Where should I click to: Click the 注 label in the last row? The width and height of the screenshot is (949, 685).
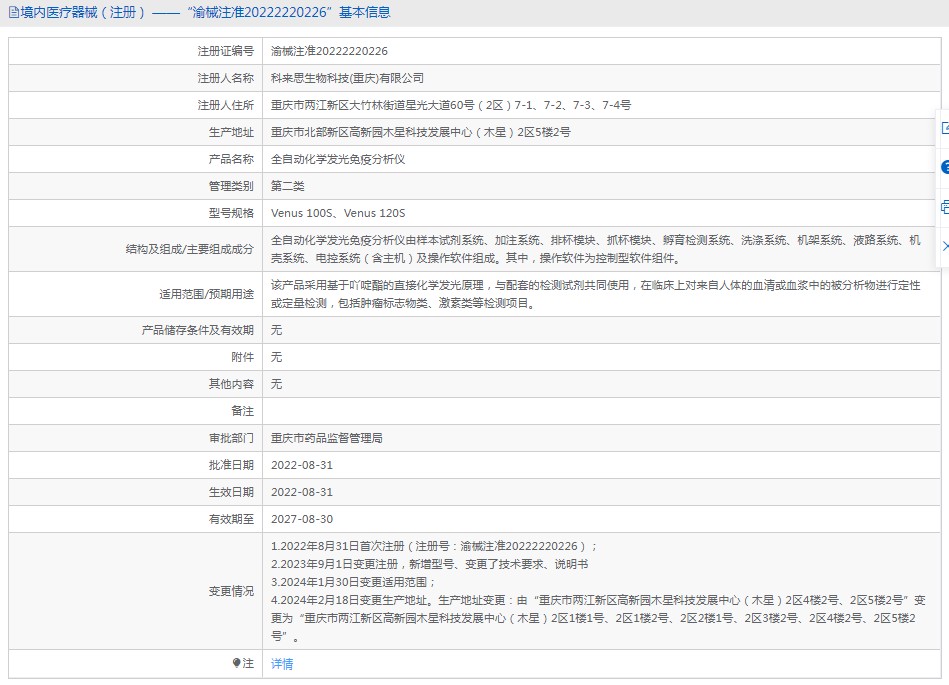[248, 664]
